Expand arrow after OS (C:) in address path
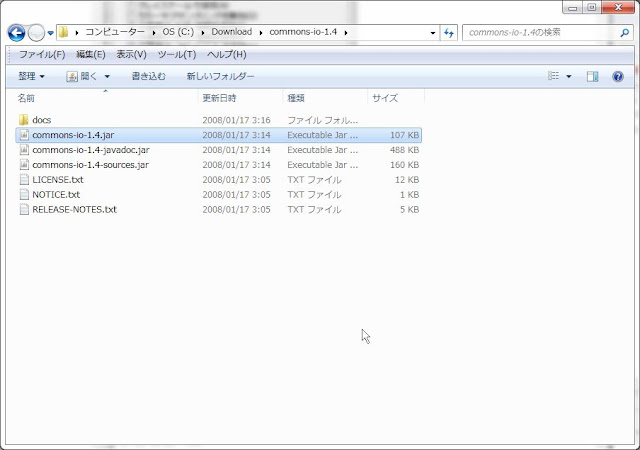The image size is (640, 450). click(202, 32)
